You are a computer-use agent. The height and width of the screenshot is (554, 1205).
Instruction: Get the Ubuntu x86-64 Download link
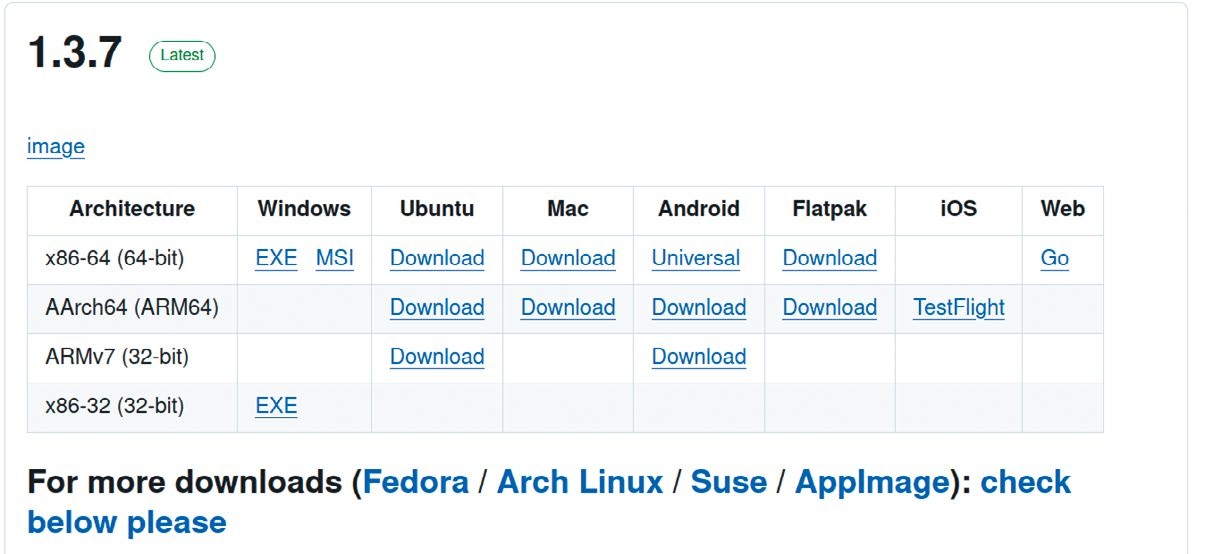437,258
